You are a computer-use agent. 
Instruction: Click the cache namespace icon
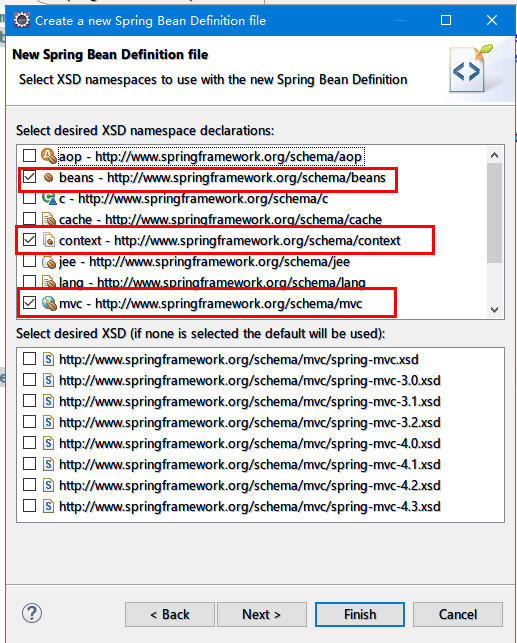click(48, 219)
